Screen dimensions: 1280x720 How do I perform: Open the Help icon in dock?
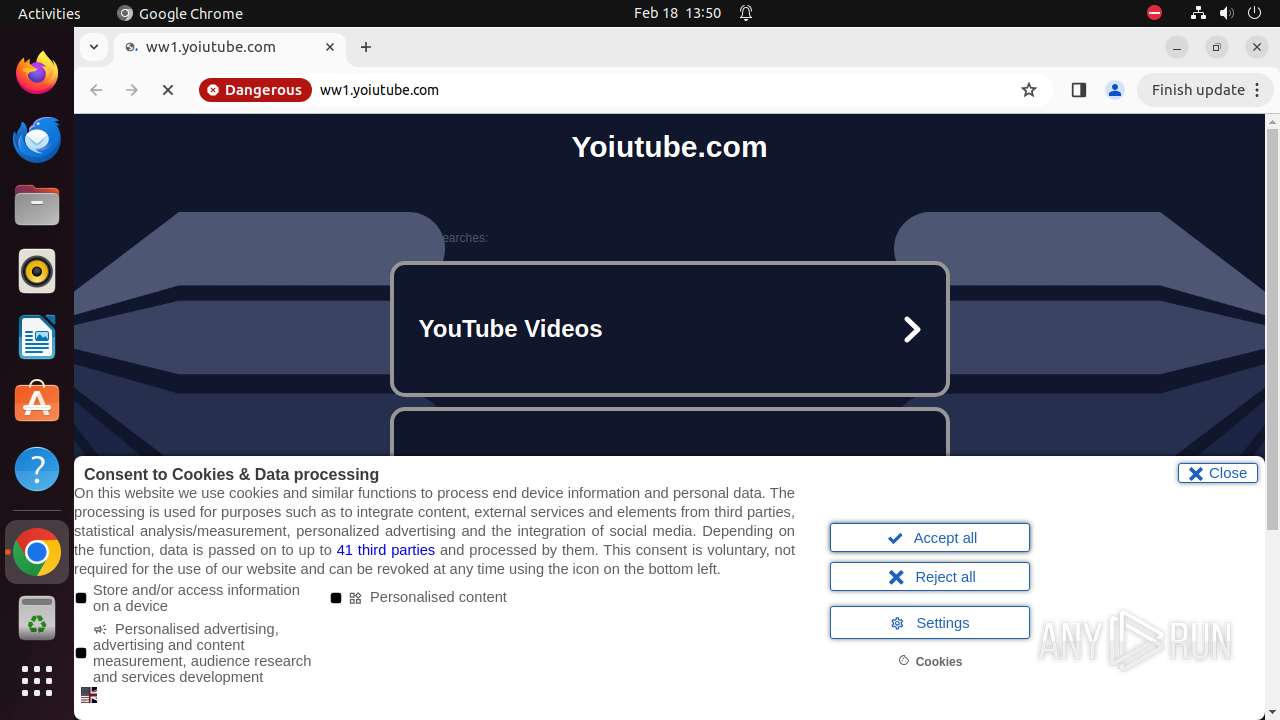click(x=37, y=469)
